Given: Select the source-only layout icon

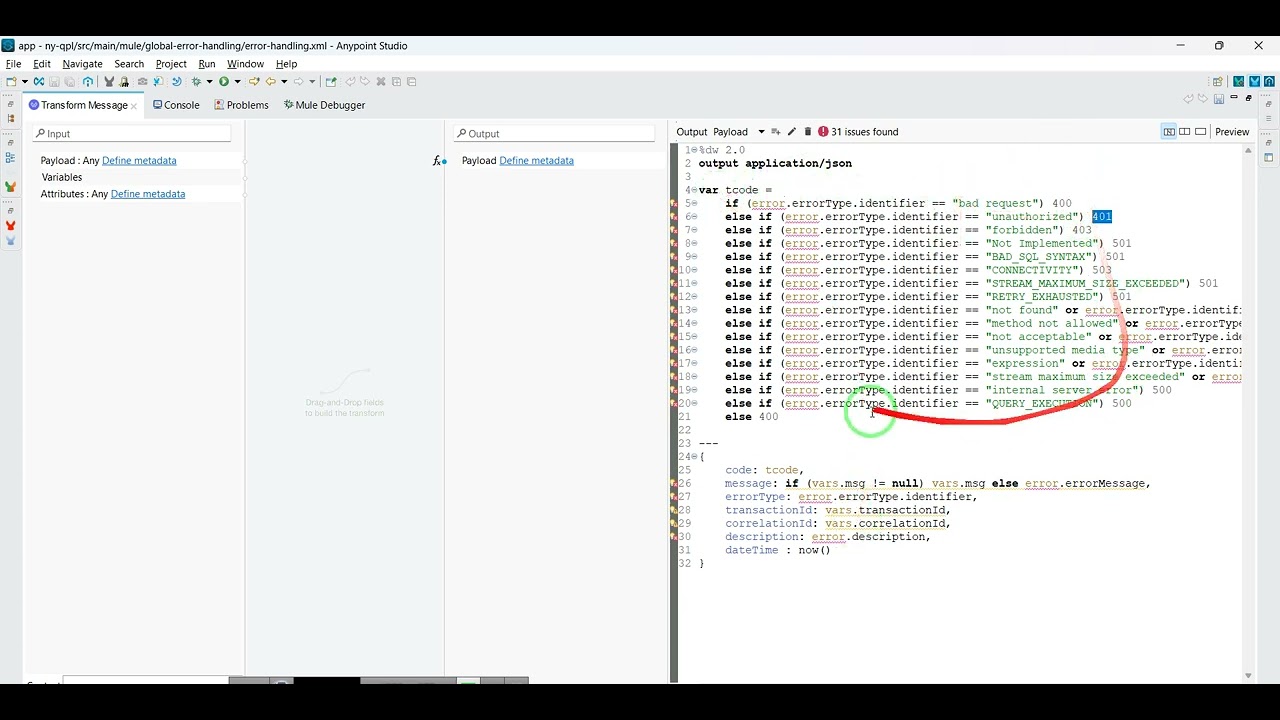Looking at the screenshot, I should (x=1201, y=132).
